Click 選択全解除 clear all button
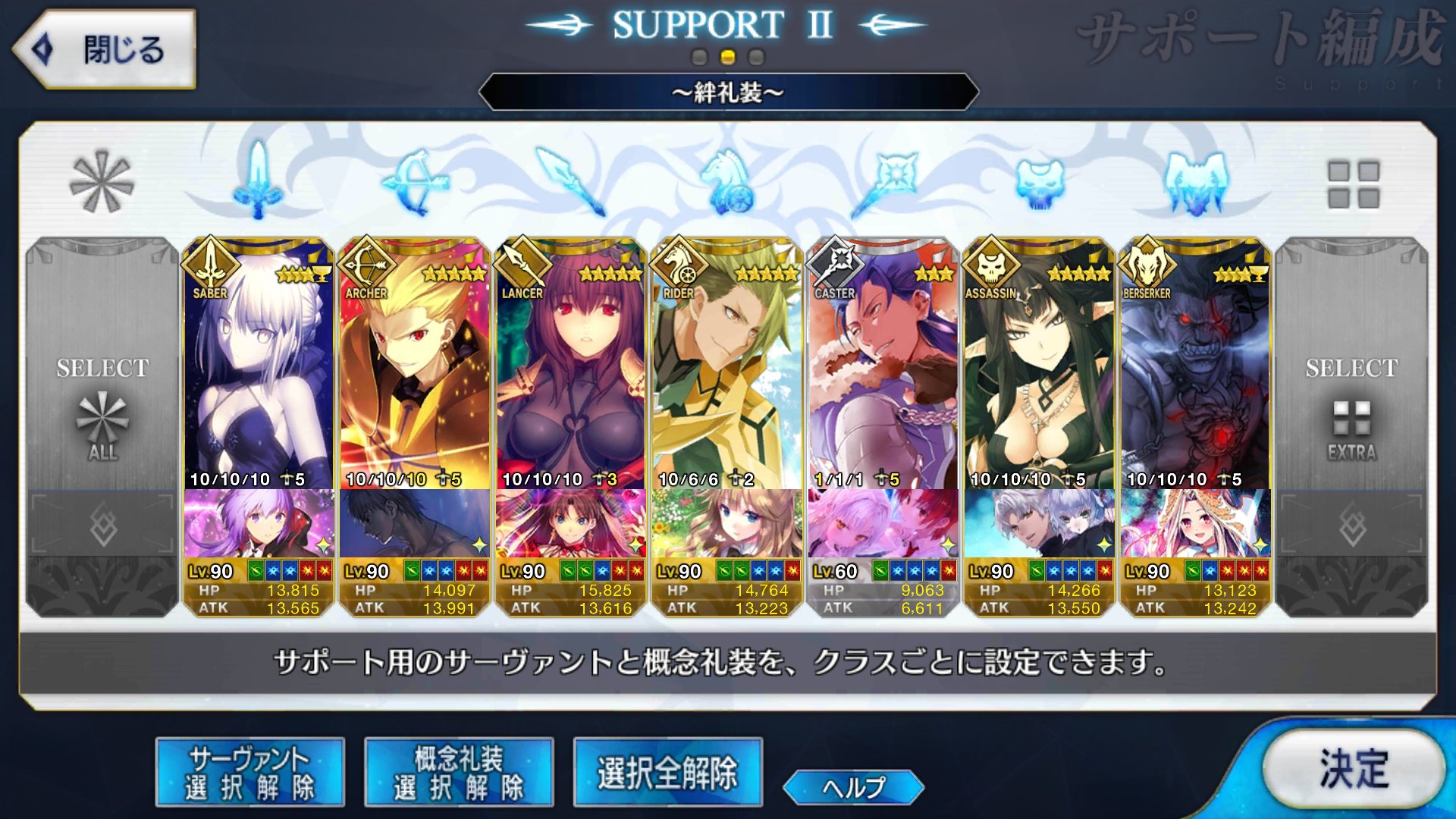Viewport: 1456px width, 819px height. [x=668, y=772]
